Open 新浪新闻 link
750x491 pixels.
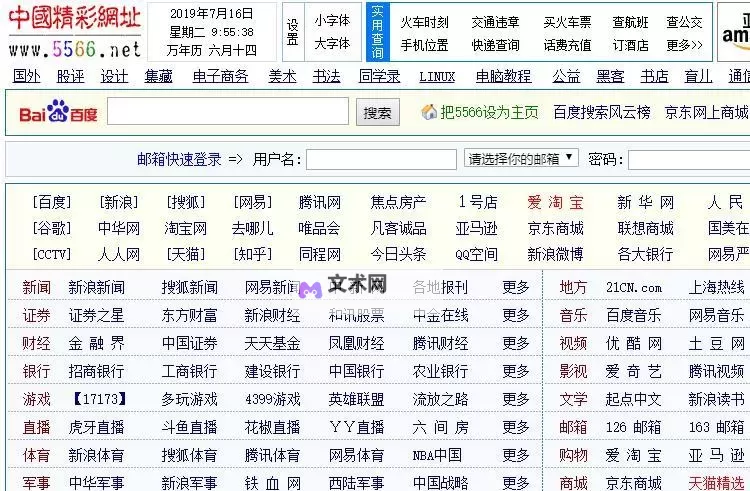click(x=96, y=287)
